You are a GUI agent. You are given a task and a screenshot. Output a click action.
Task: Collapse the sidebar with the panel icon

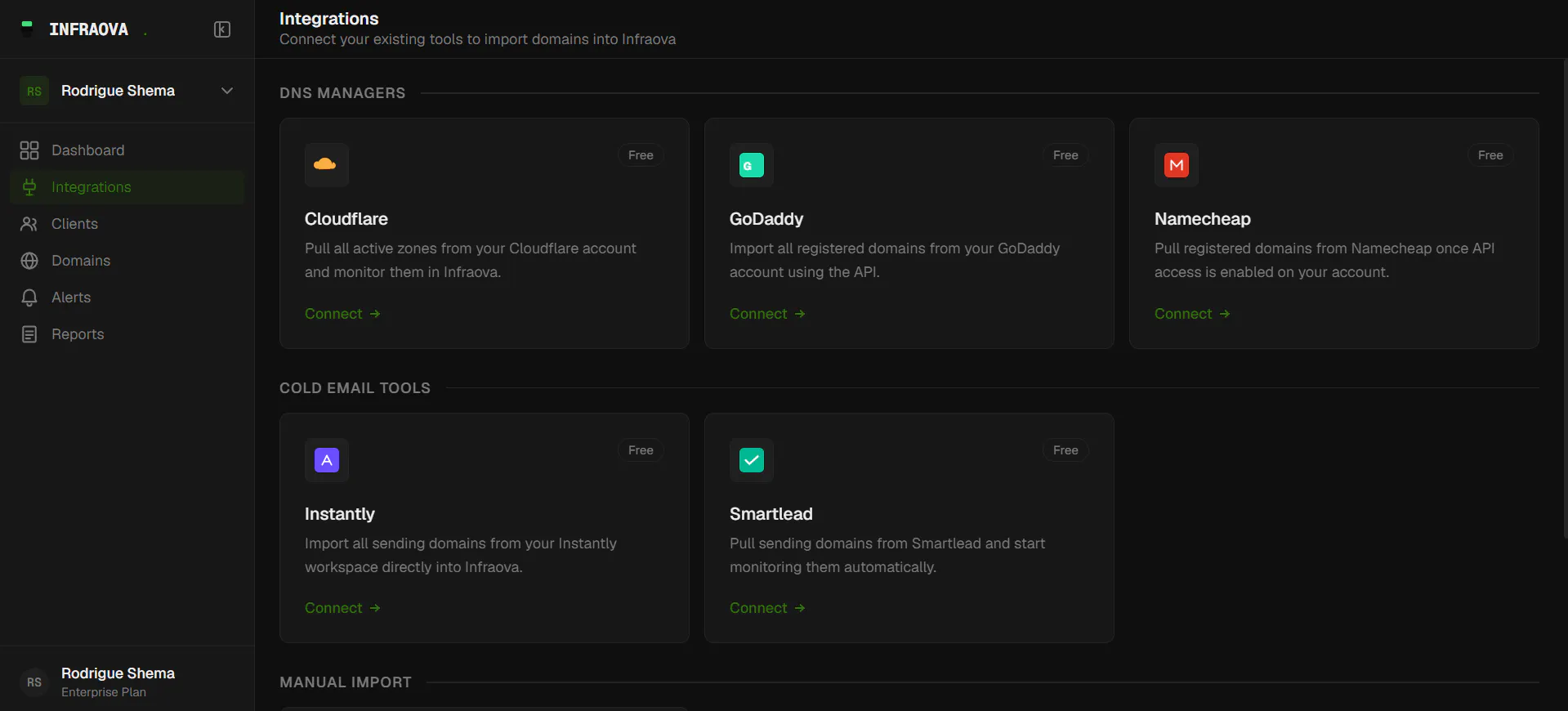pyautogui.click(x=222, y=29)
